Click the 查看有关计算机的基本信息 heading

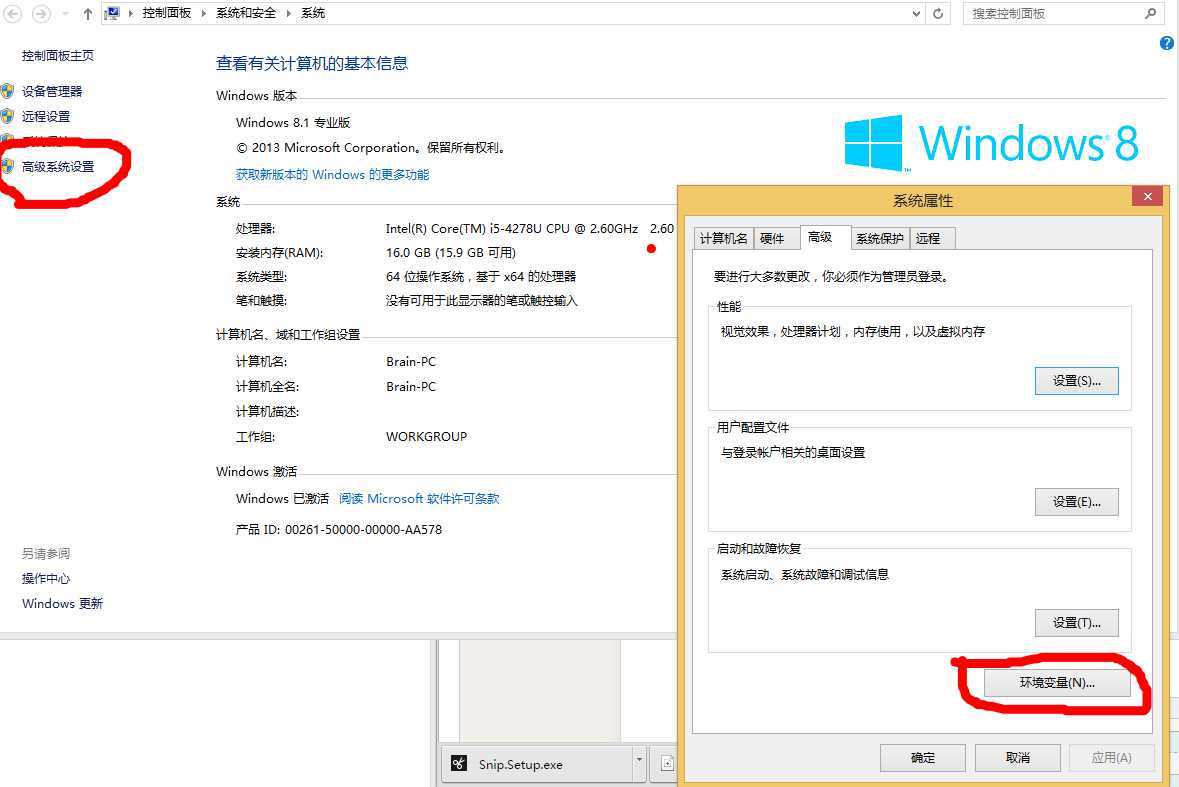312,64
